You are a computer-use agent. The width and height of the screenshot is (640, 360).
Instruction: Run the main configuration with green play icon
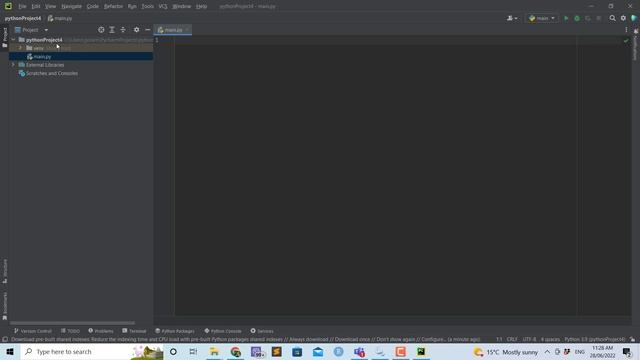pyautogui.click(x=566, y=18)
